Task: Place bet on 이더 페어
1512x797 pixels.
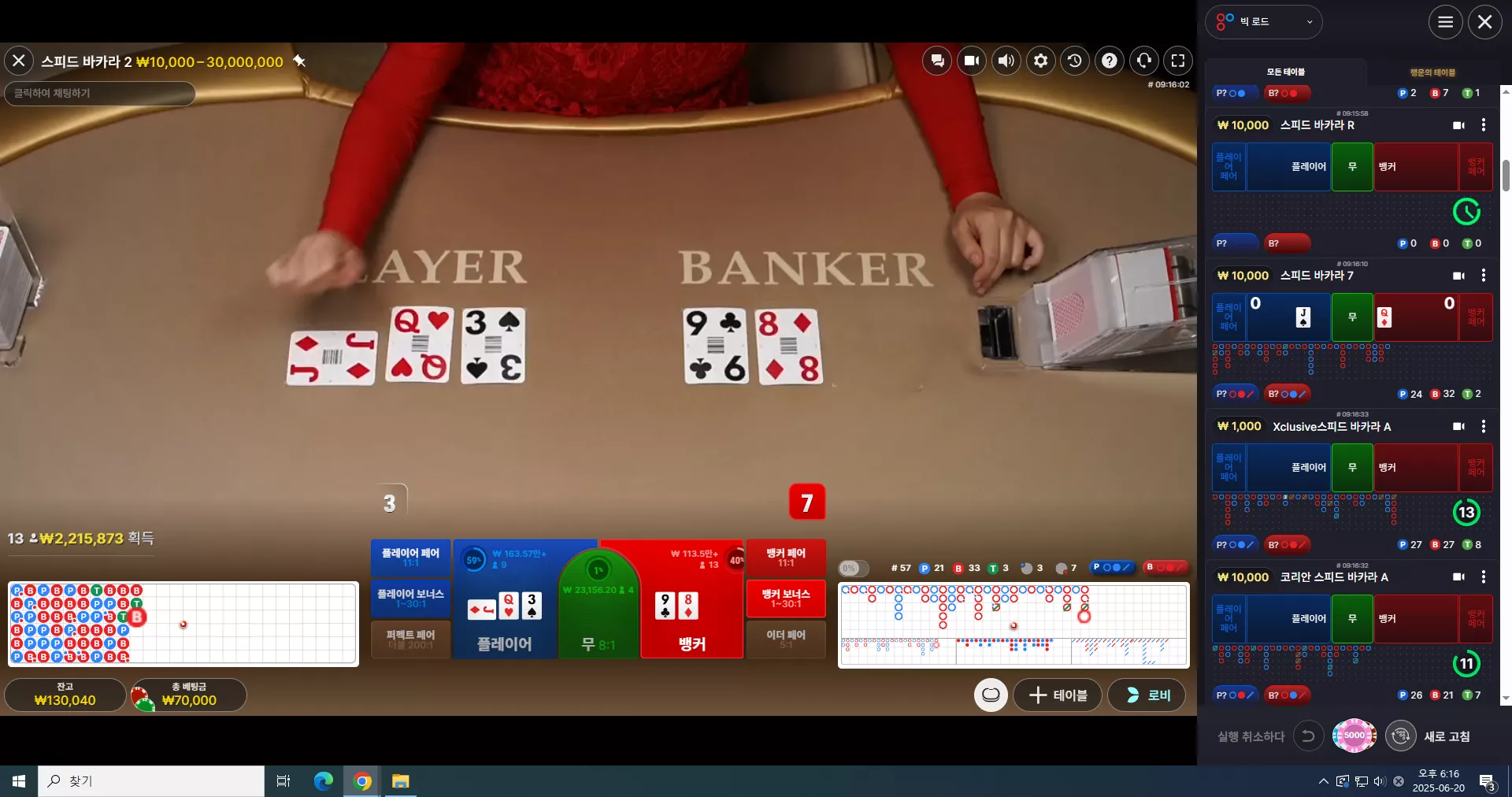Action: pyautogui.click(x=786, y=639)
